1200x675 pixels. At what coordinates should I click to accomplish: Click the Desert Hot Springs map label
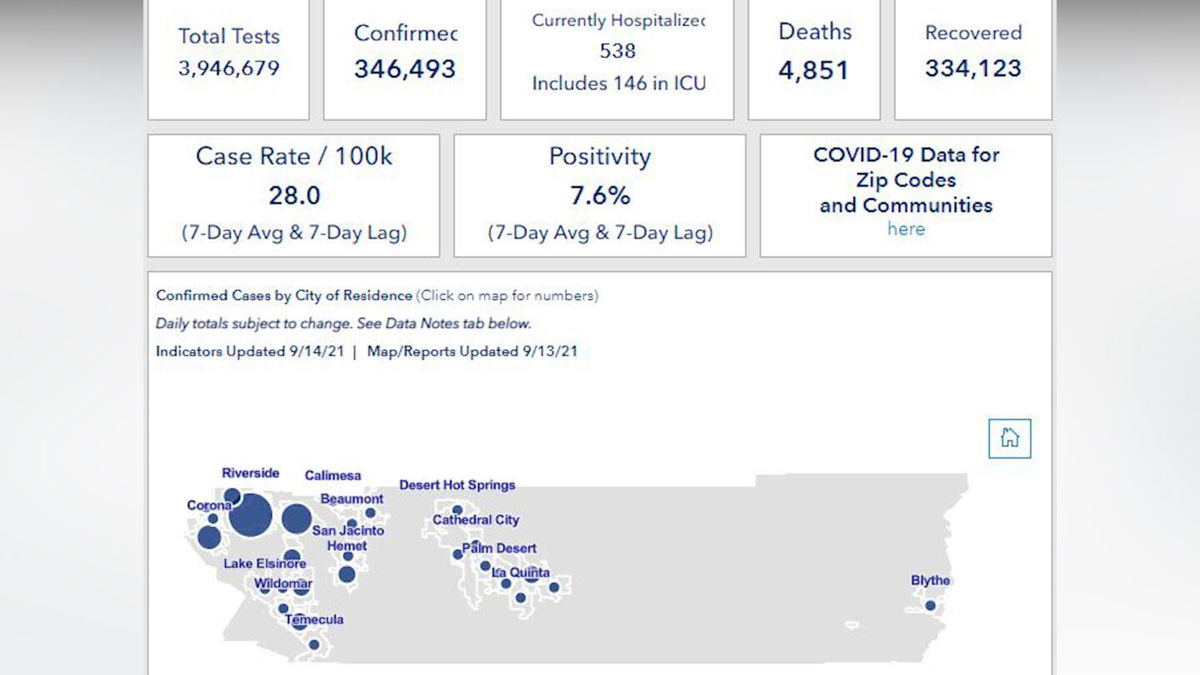[457, 485]
